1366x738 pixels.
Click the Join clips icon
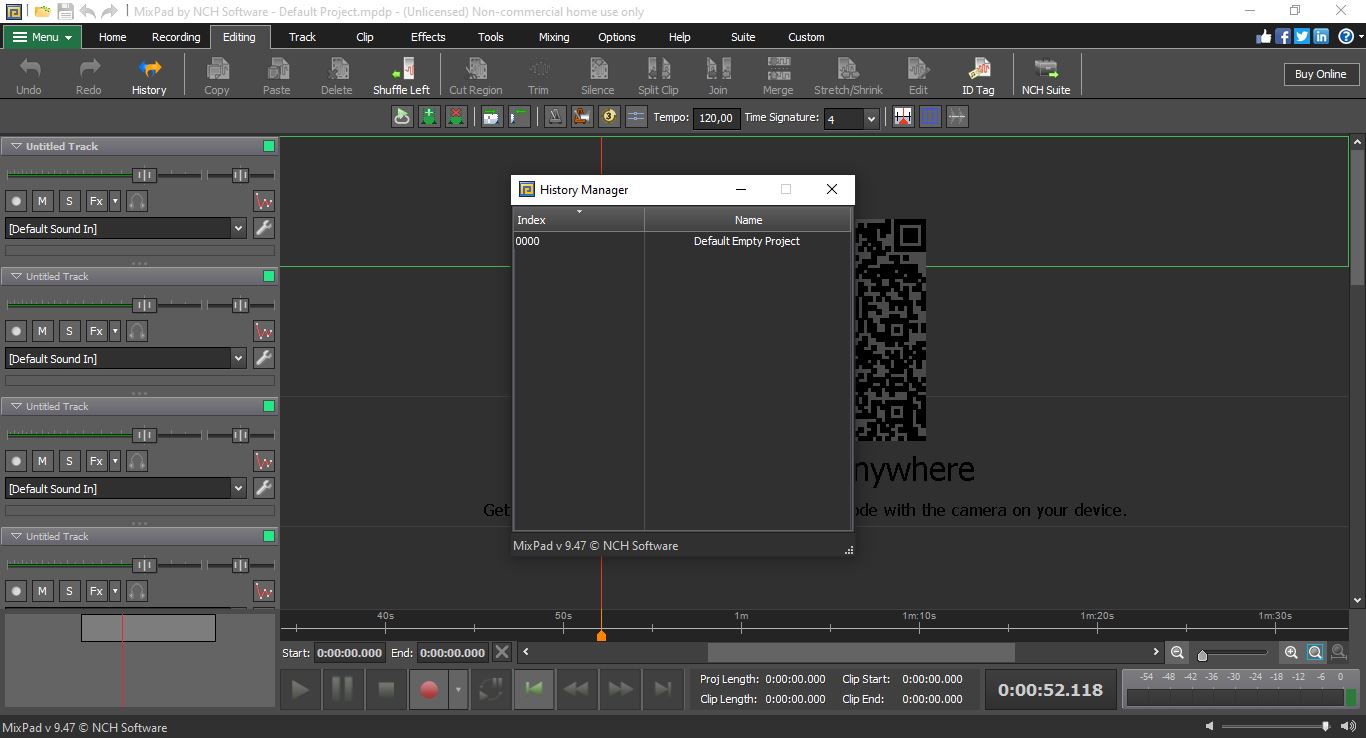718,77
